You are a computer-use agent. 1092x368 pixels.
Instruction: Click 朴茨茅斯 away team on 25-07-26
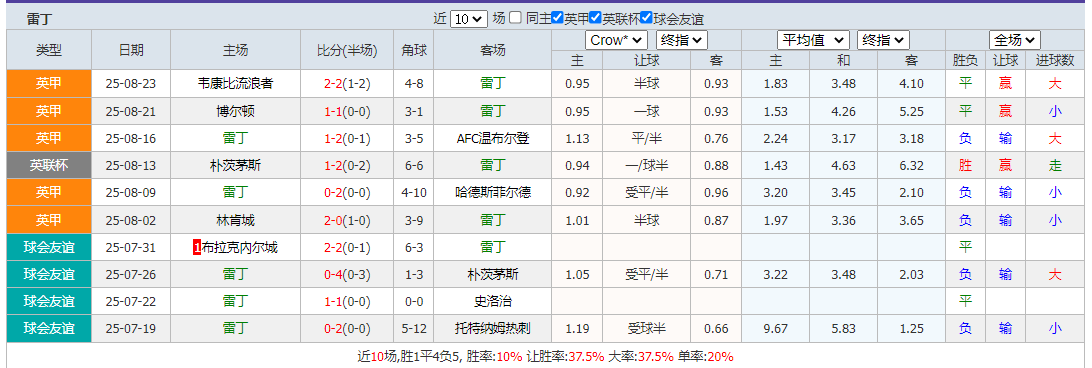point(493,275)
